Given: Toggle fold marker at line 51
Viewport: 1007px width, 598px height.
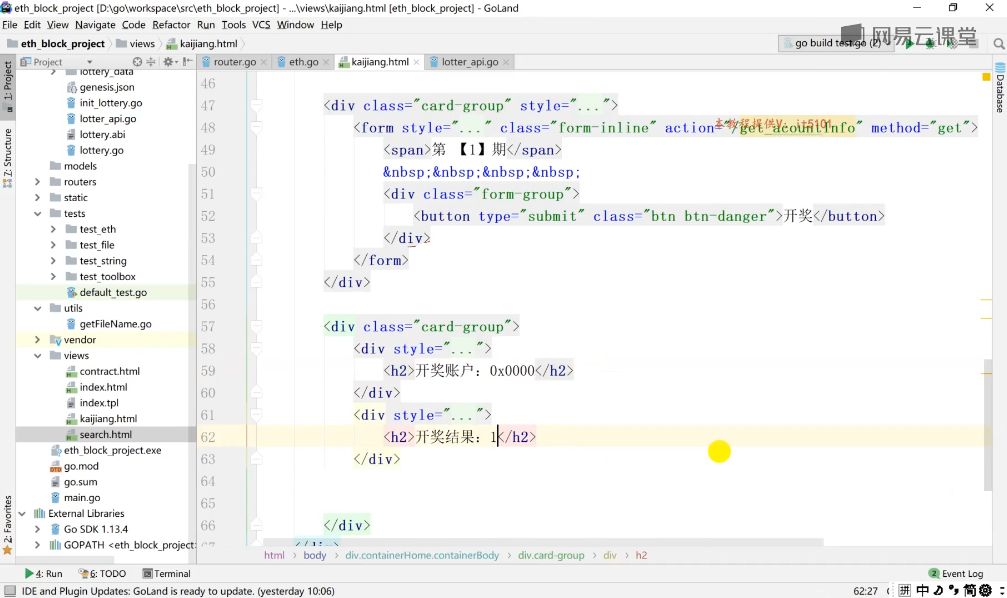Looking at the screenshot, I should (x=256, y=194).
